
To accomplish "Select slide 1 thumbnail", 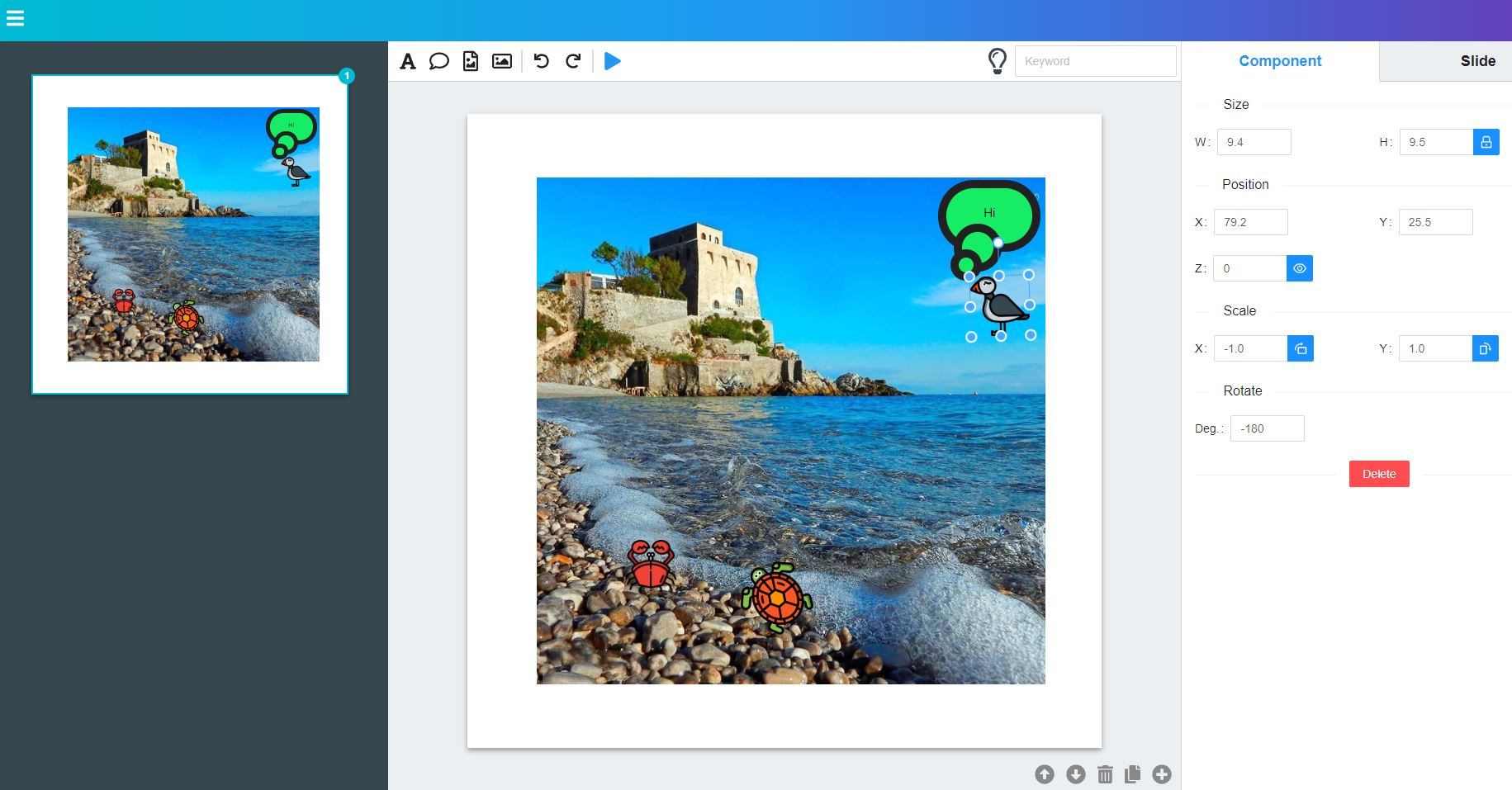I will (x=190, y=234).
